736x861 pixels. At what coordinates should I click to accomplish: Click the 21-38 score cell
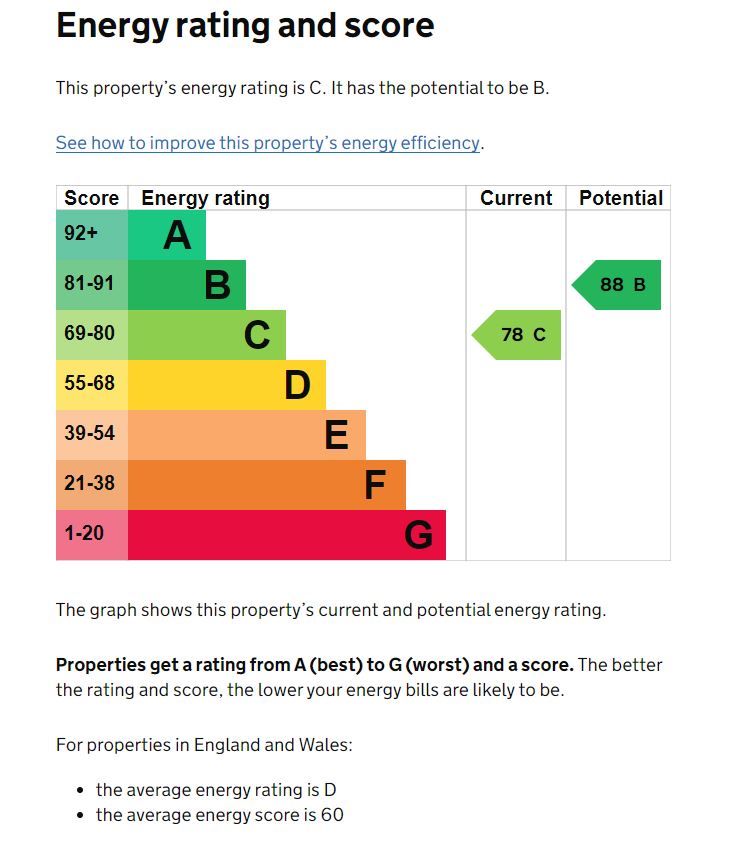92,485
